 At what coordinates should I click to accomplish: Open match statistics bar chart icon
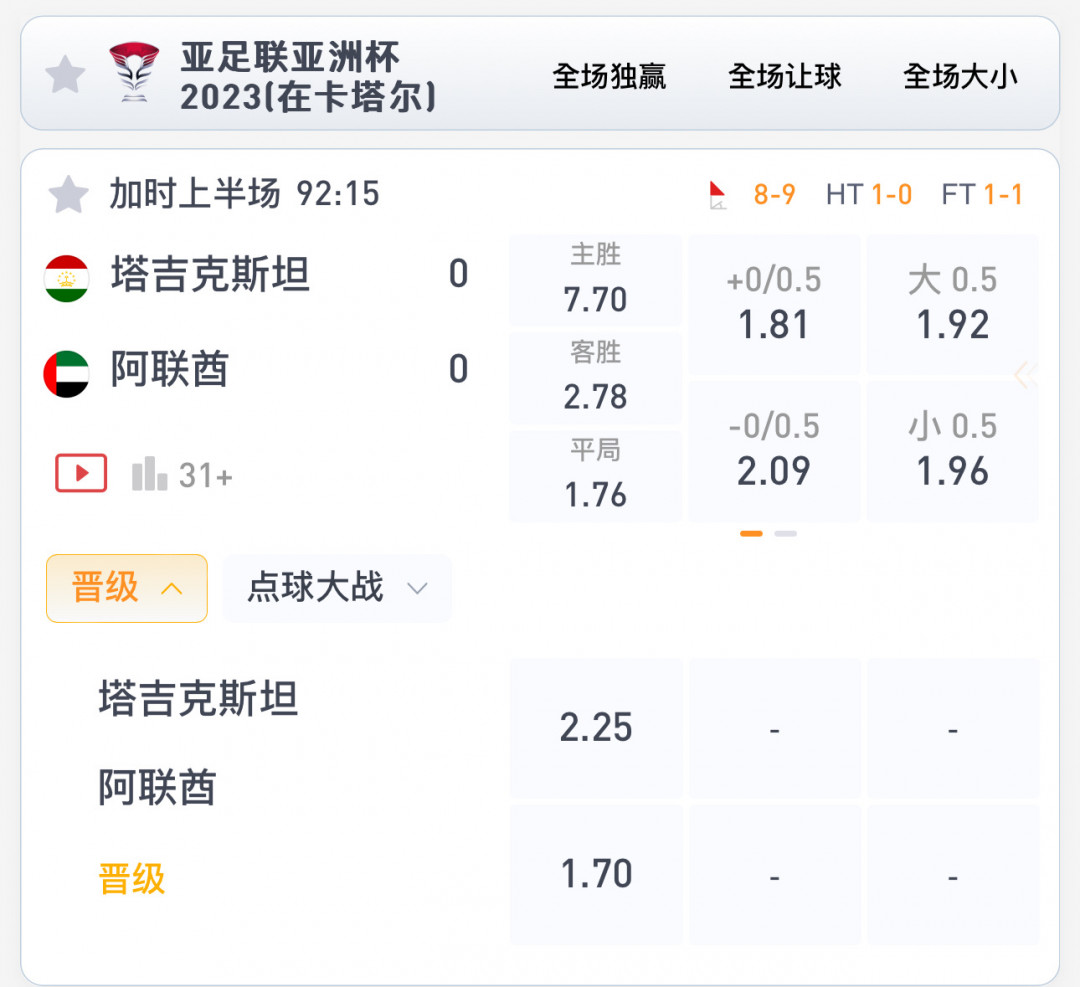click(x=149, y=474)
